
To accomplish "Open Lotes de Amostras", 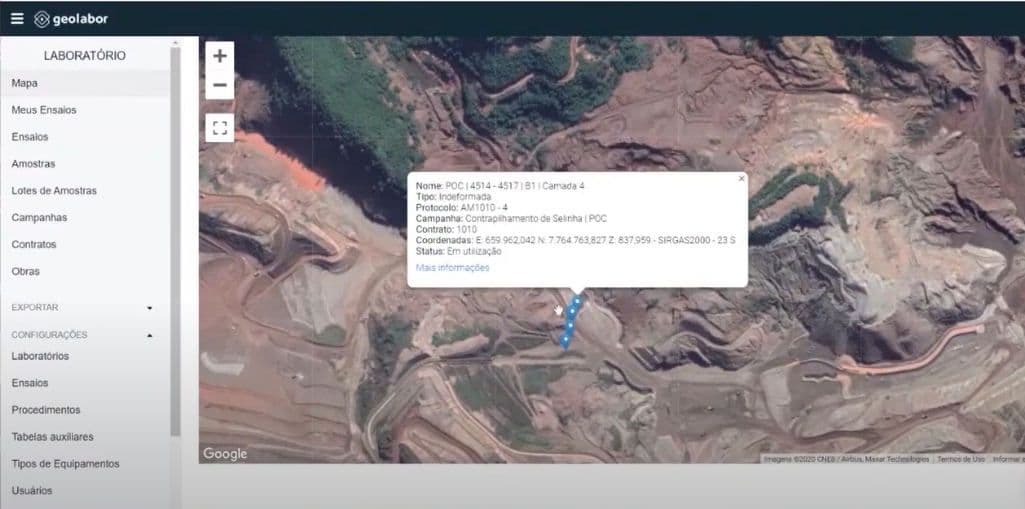I will pos(54,191).
